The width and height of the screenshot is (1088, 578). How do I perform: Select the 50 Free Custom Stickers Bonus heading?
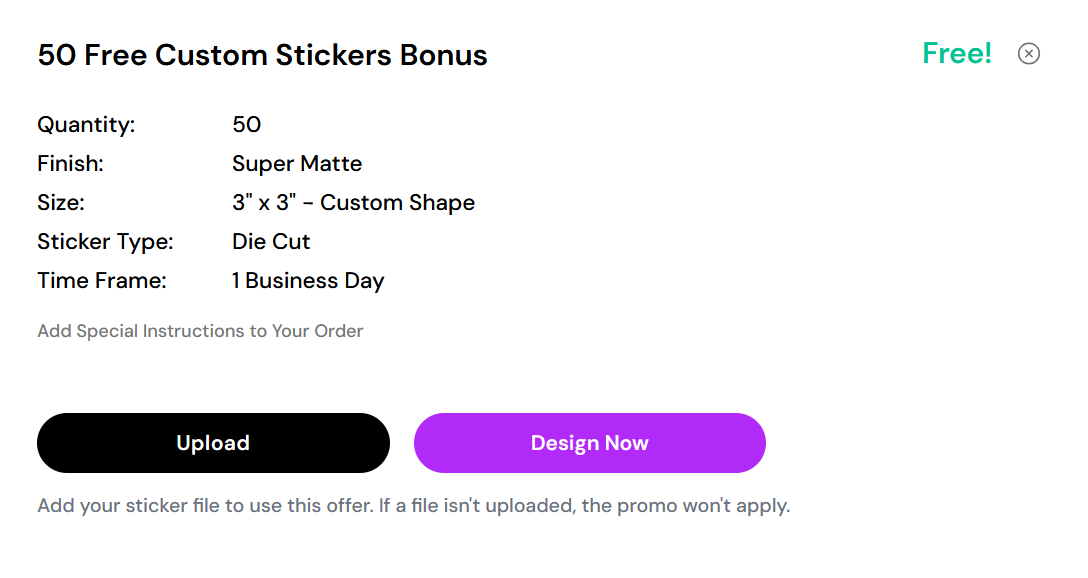pyautogui.click(x=262, y=55)
